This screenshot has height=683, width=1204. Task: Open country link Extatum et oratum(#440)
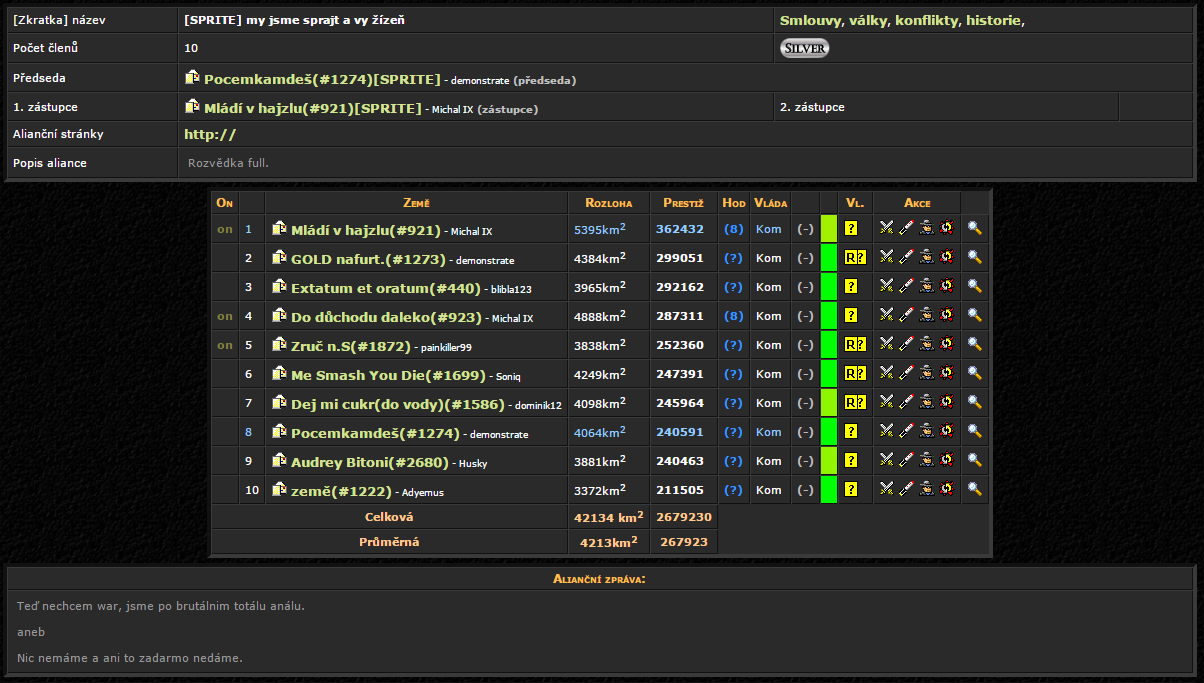[x=386, y=287]
